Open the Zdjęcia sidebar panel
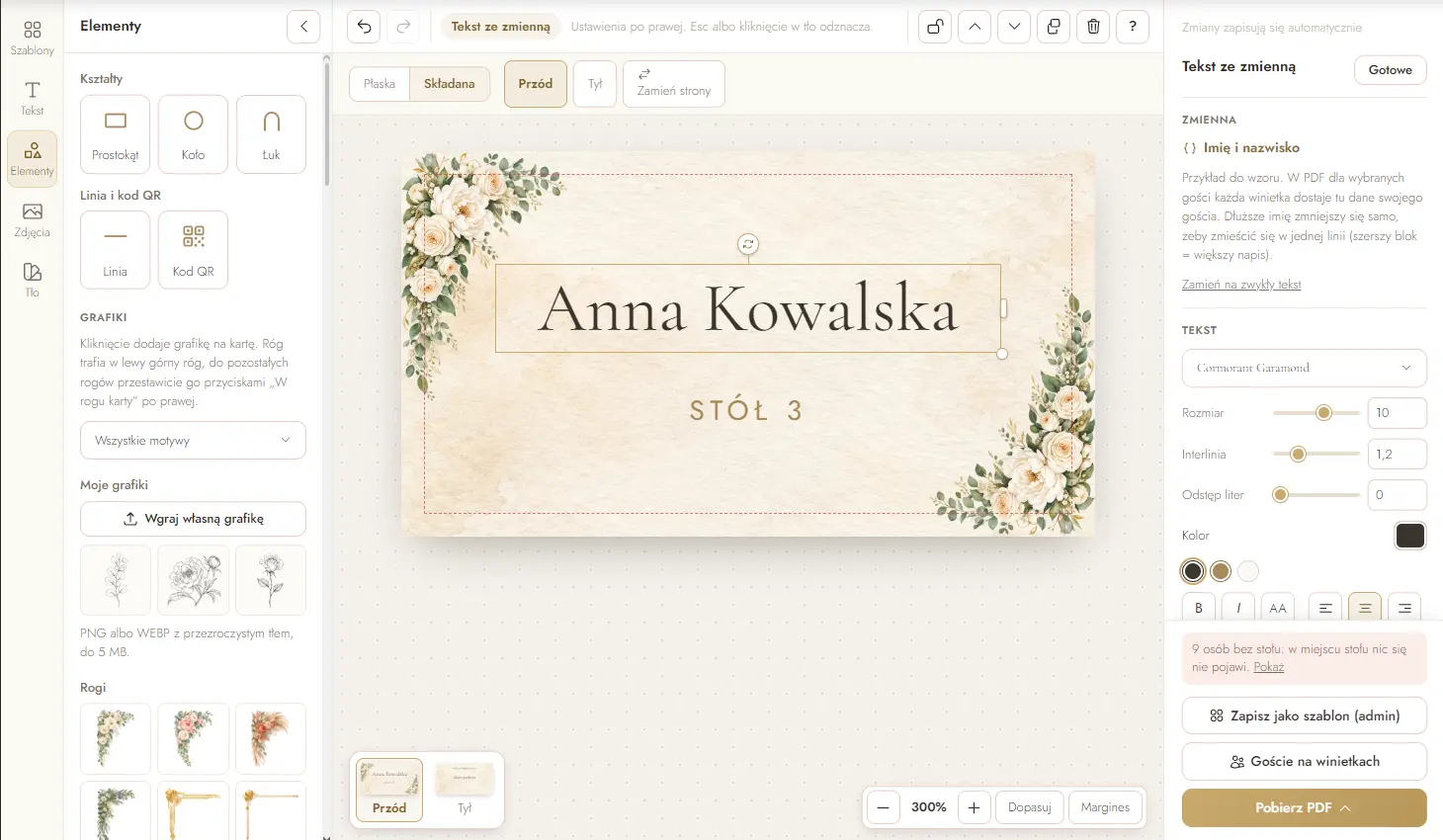 (x=32, y=219)
